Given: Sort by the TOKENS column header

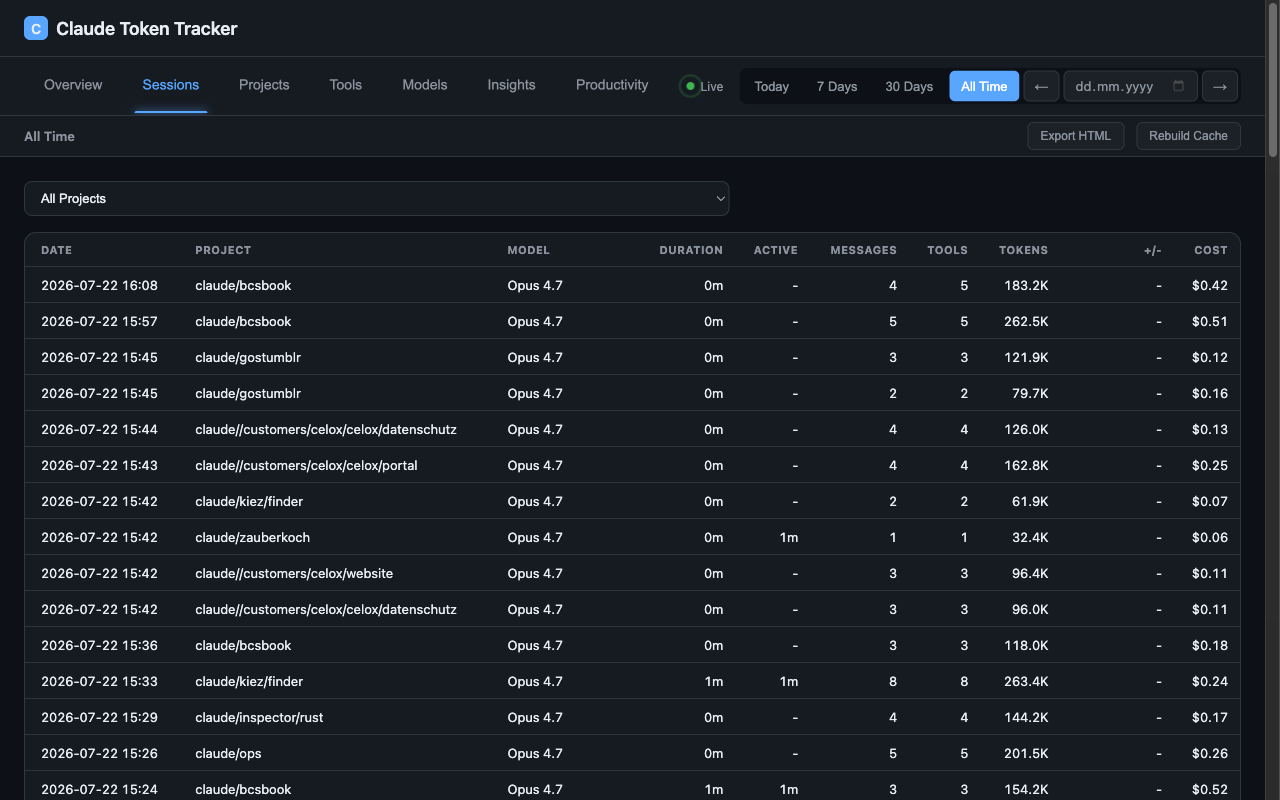Looking at the screenshot, I should [1023, 250].
